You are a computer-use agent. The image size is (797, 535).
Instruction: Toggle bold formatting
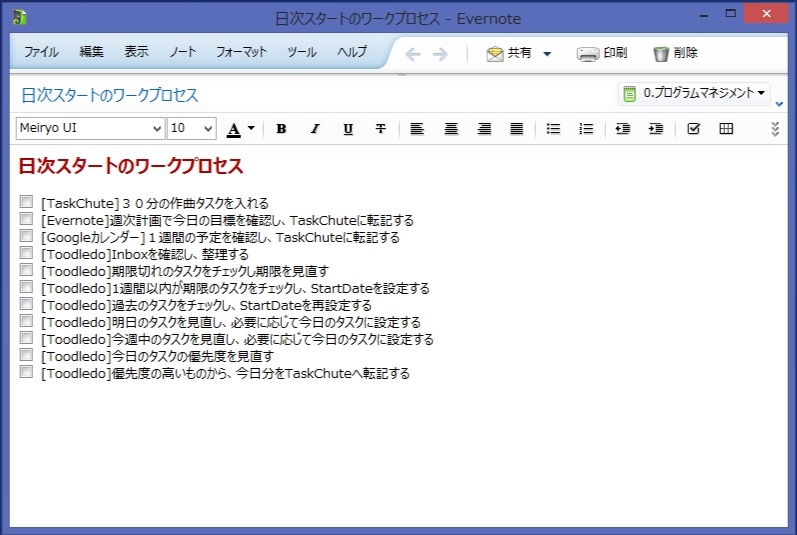tap(281, 128)
